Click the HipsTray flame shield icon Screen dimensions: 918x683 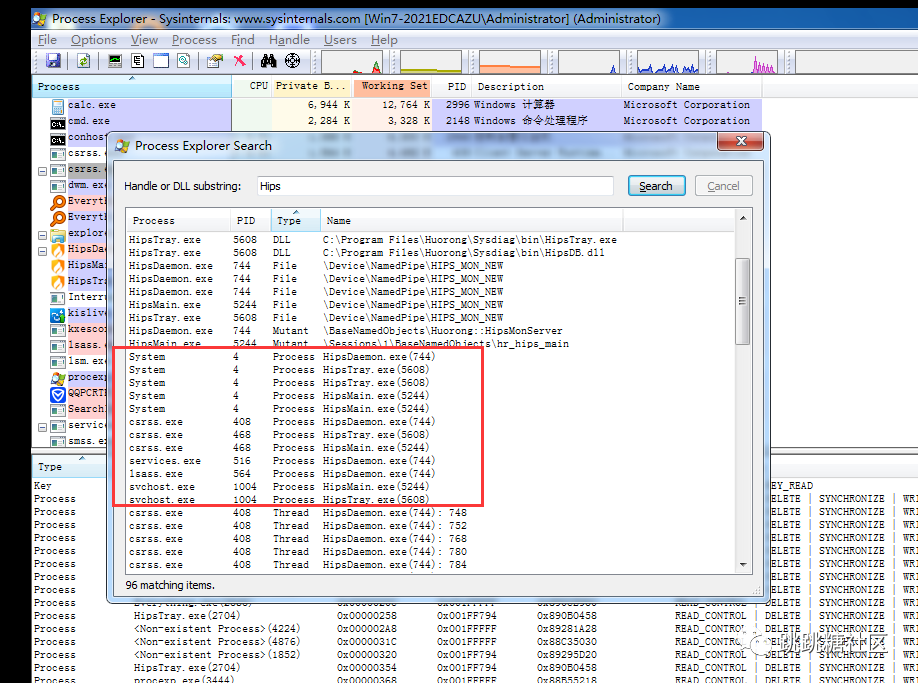(x=58, y=282)
